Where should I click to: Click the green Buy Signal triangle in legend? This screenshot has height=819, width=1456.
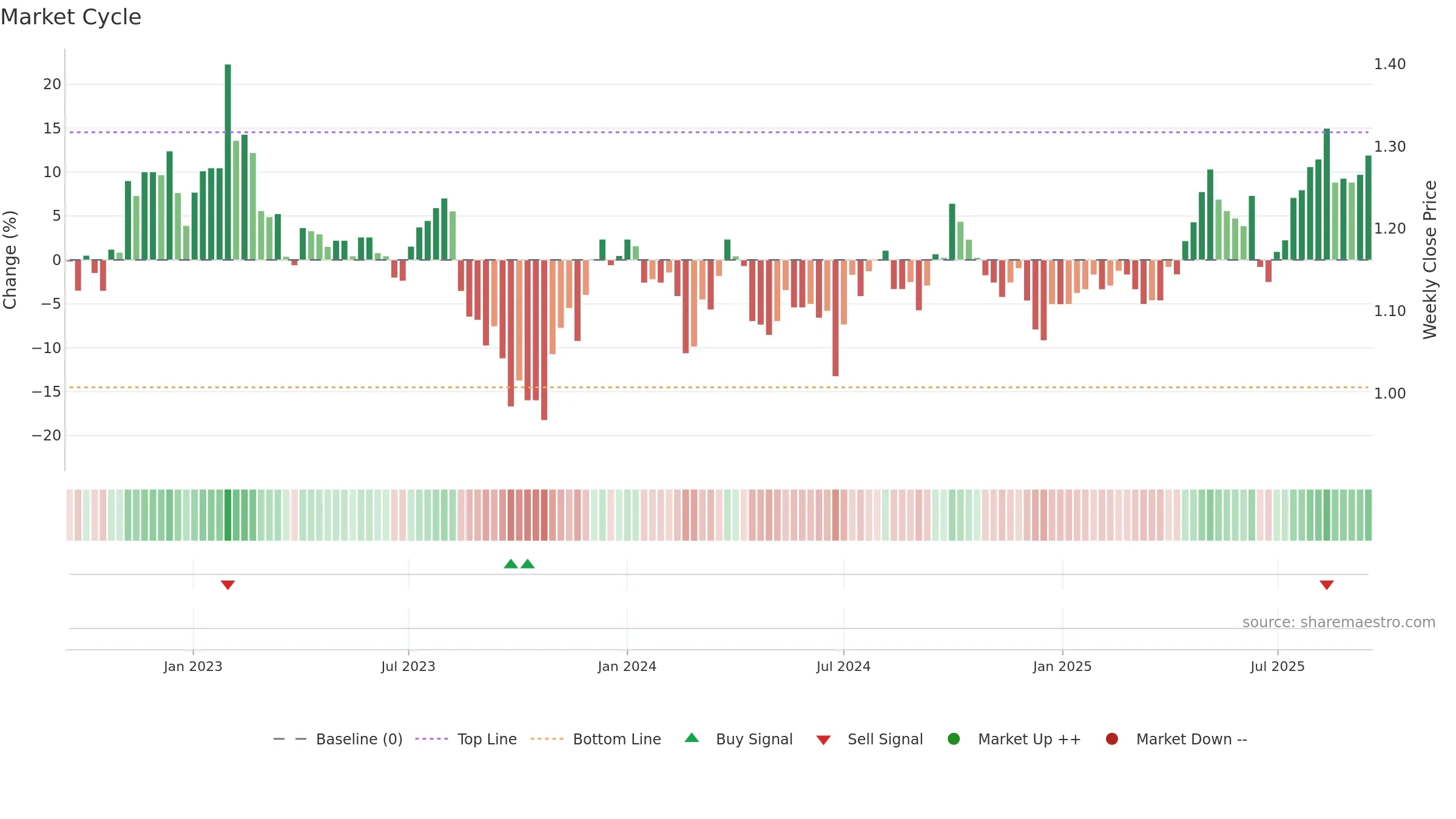pos(692,738)
